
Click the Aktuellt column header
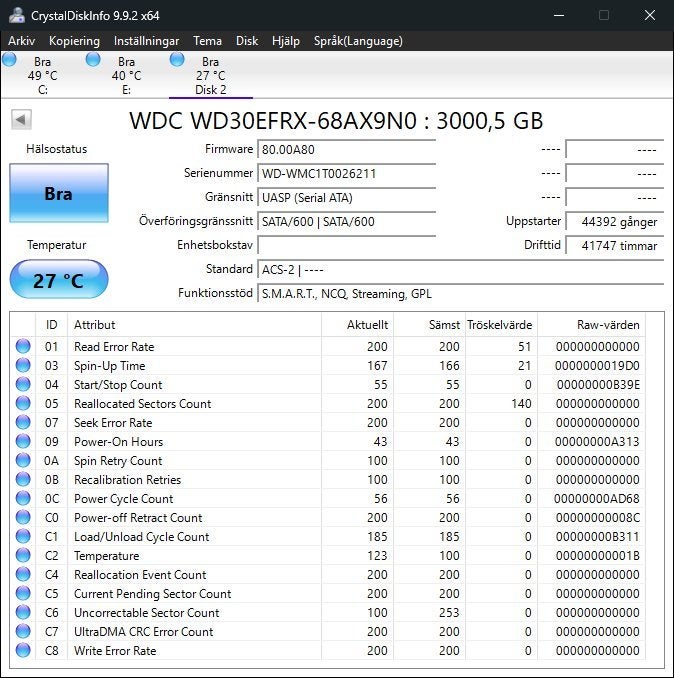coord(357,324)
